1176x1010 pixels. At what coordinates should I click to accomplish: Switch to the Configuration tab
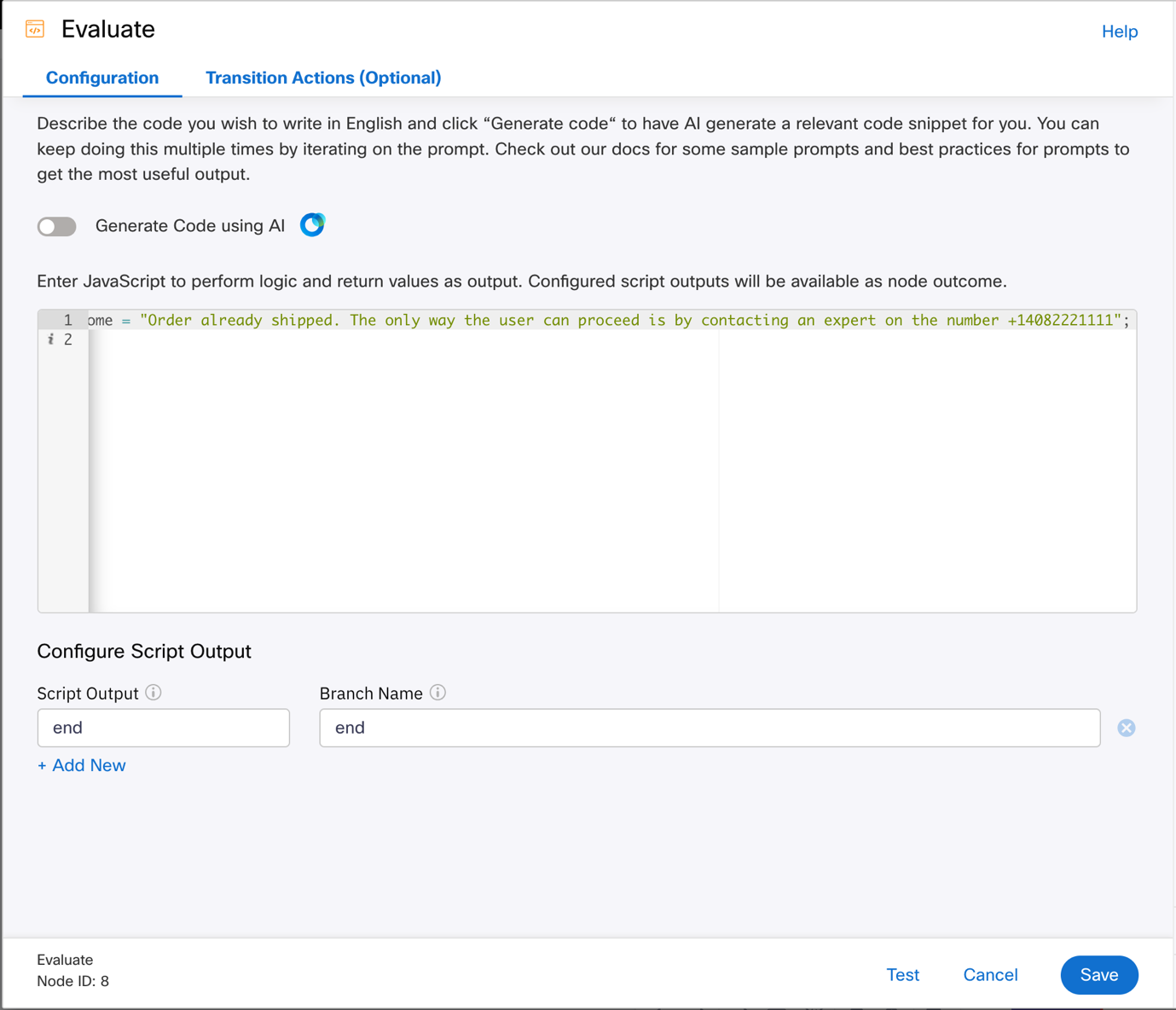102,78
